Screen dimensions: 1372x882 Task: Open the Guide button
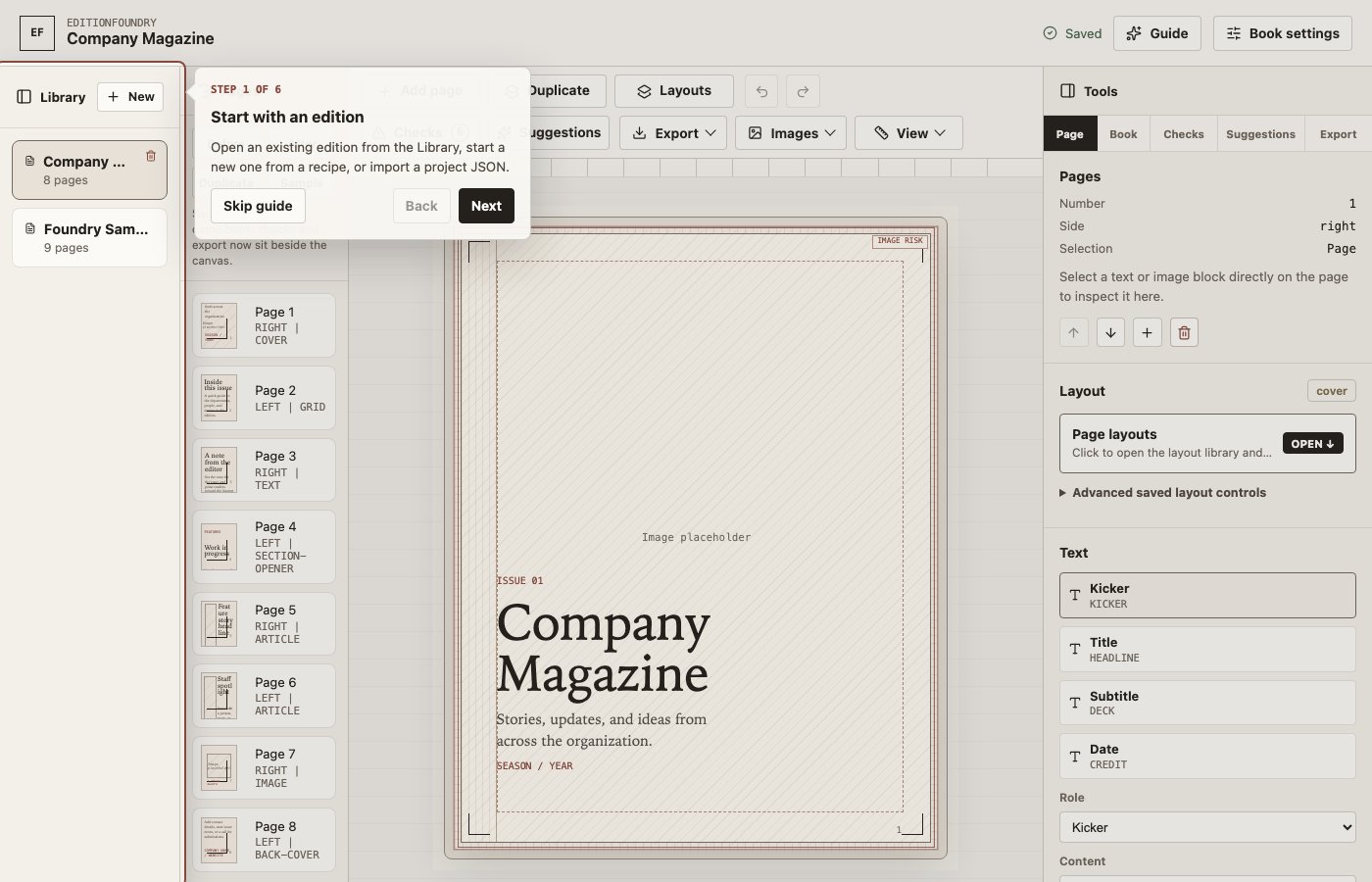pyautogui.click(x=1157, y=33)
